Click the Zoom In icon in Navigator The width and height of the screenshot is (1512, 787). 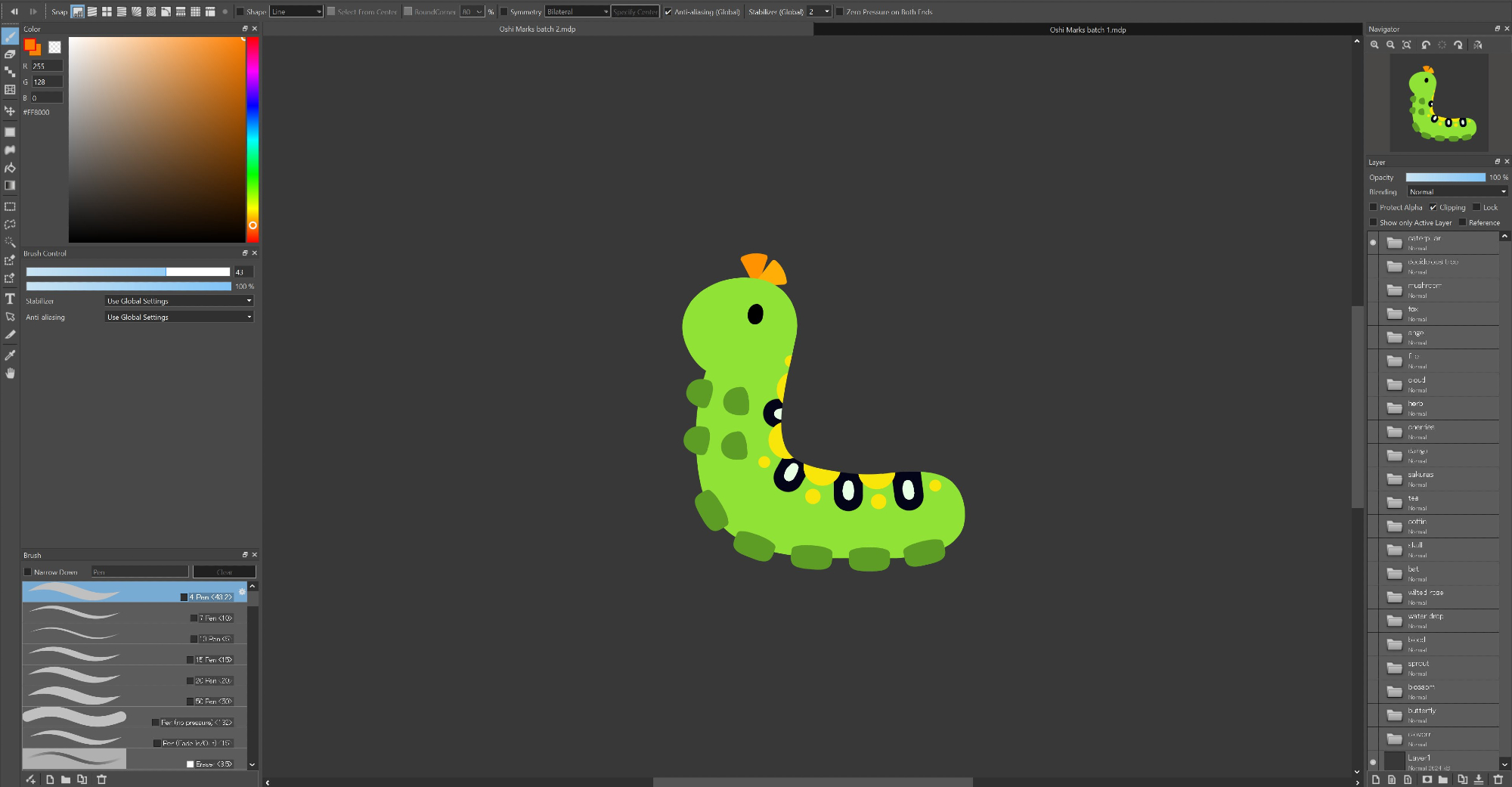tap(1374, 45)
